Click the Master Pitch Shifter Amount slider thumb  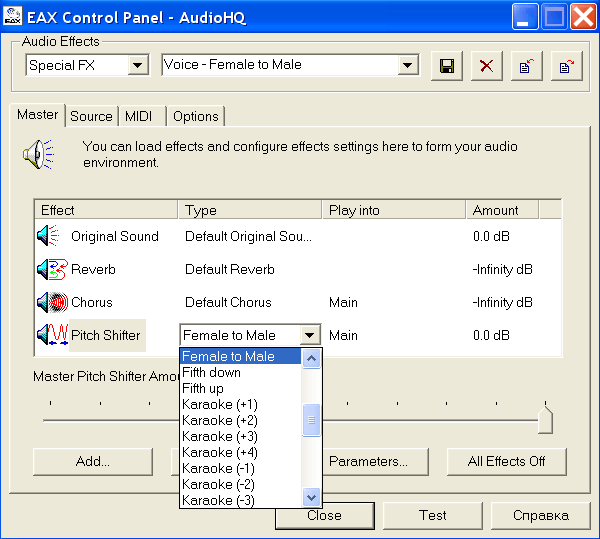coord(545,419)
